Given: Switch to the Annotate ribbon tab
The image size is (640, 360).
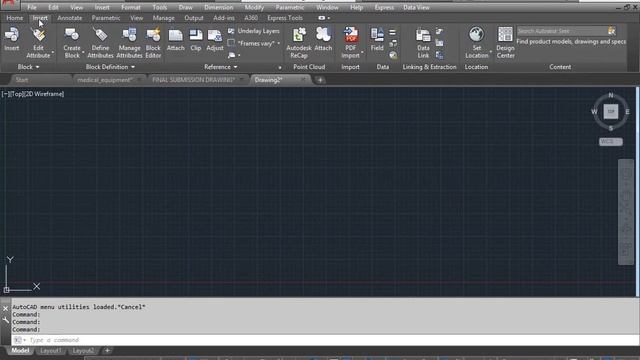Looking at the screenshot, I should tap(69, 18).
